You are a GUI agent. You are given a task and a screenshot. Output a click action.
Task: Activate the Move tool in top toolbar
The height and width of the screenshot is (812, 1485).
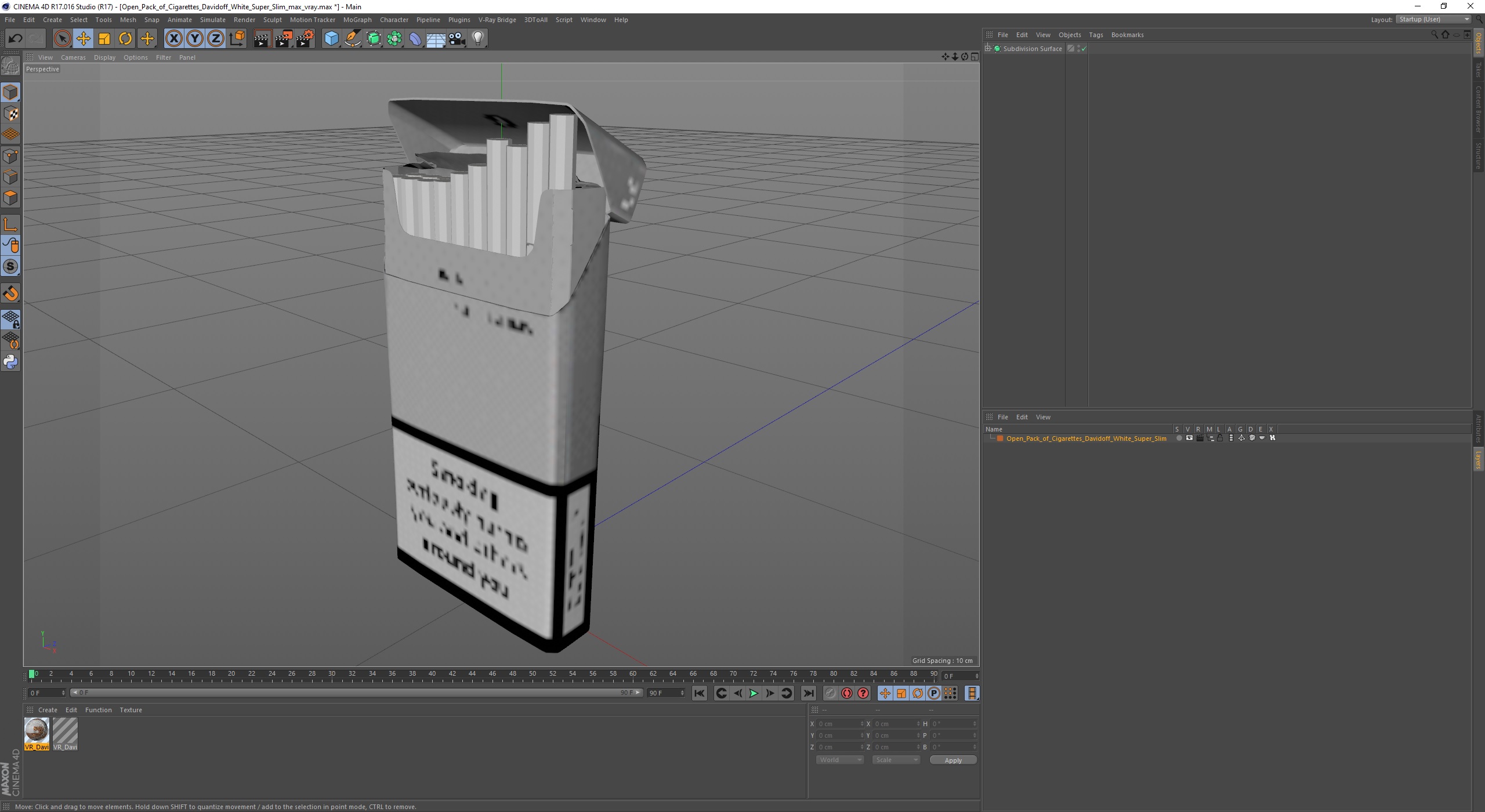tap(83, 39)
